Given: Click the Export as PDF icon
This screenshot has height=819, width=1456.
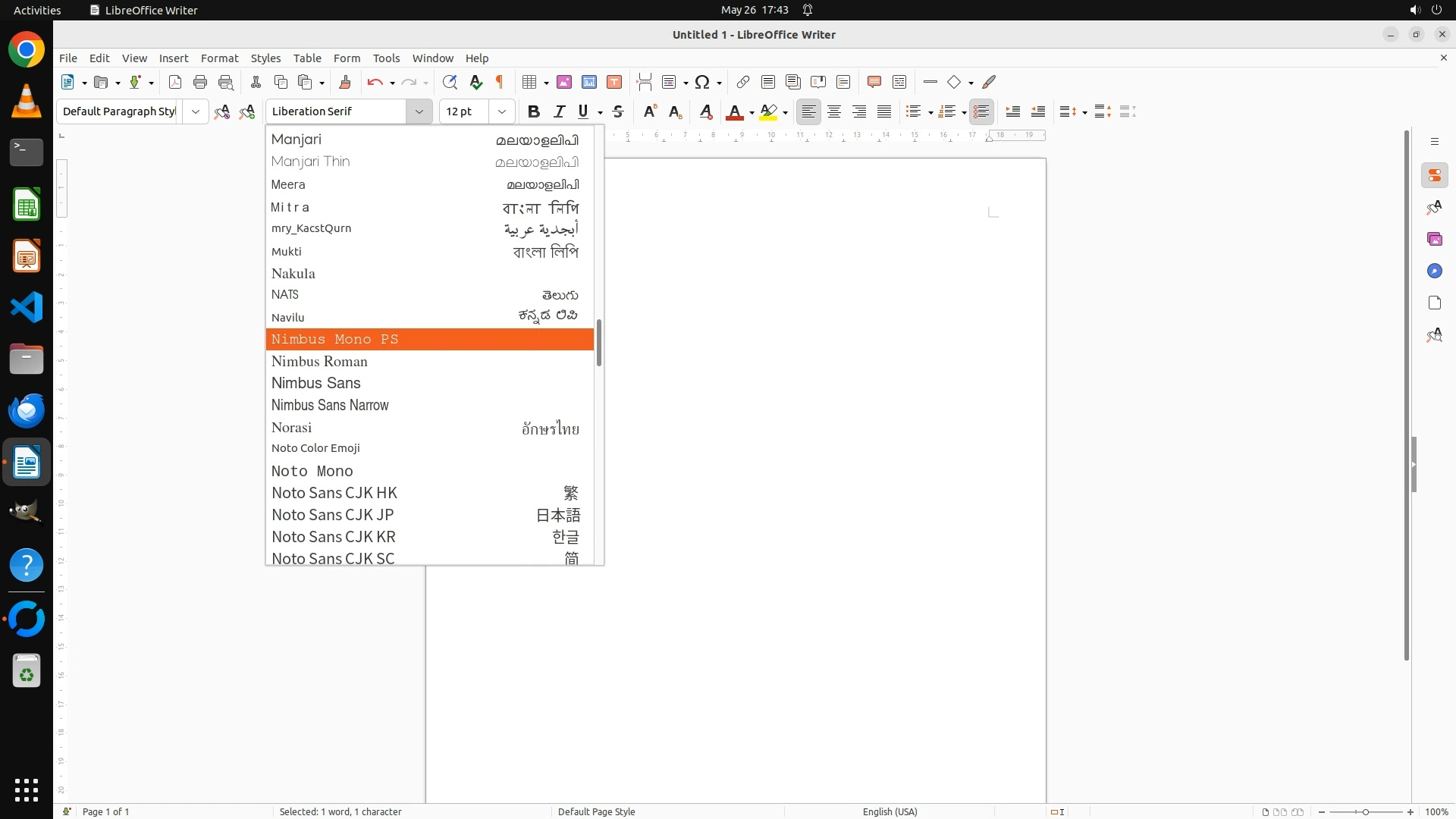Looking at the screenshot, I should pos(175,82).
